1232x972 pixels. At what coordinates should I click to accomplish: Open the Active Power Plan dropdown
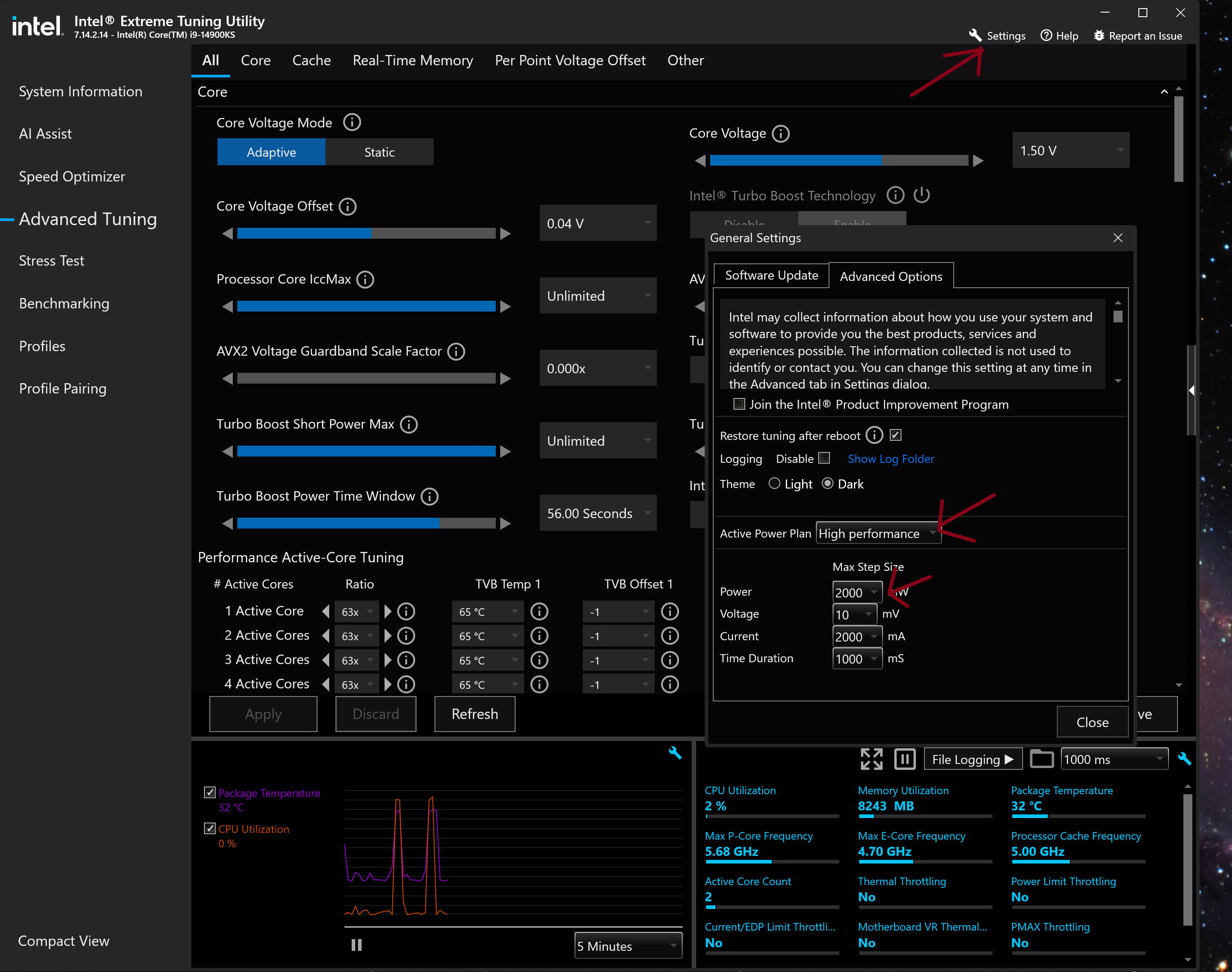tap(878, 533)
